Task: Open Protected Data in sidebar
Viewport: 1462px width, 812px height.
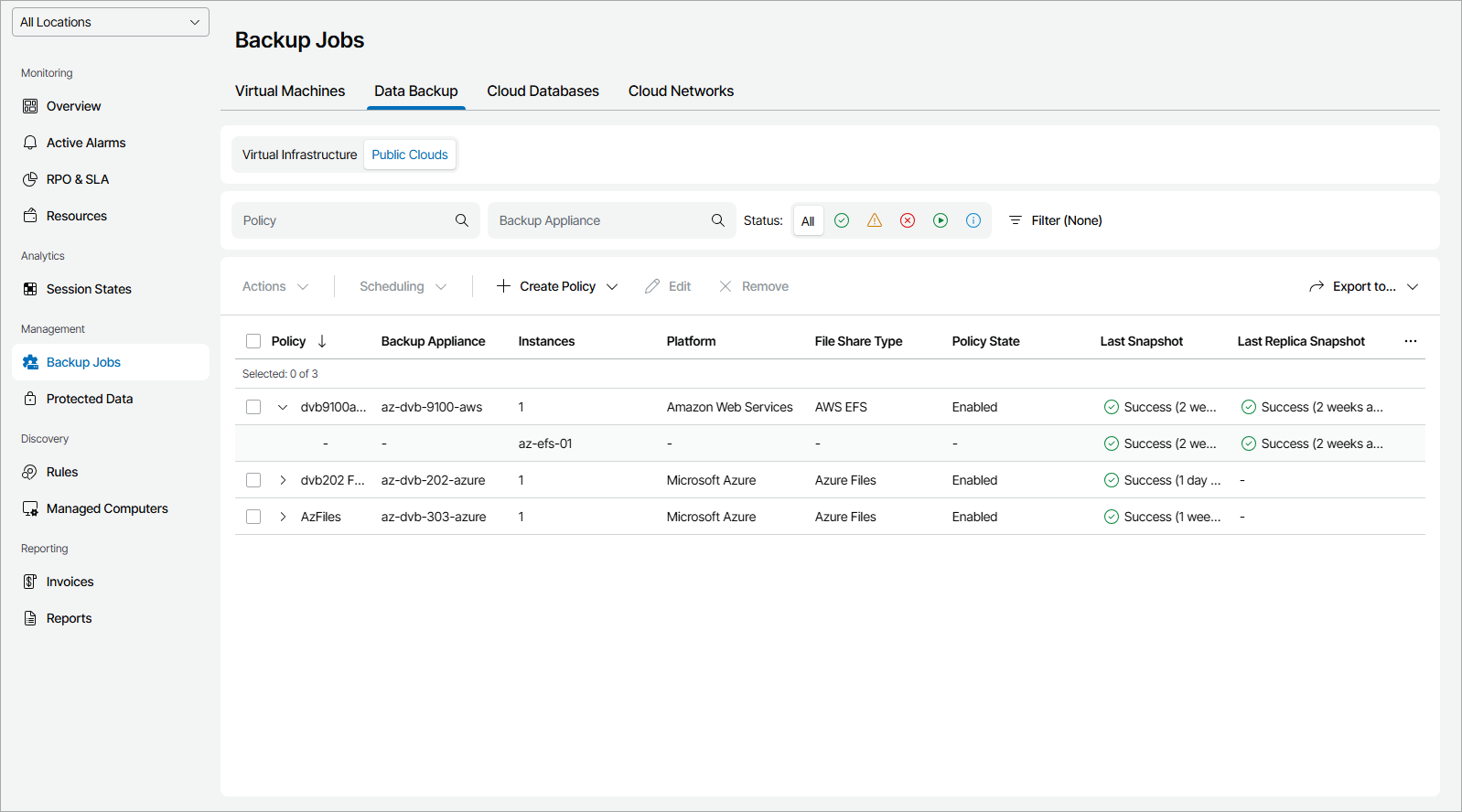Action: pyautogui.click(x=90, y=399)
